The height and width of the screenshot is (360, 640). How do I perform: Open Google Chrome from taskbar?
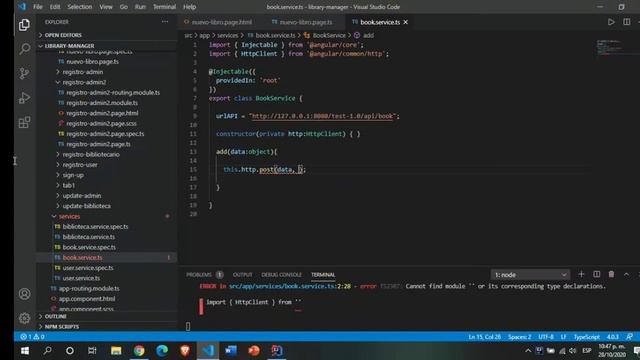[139, 351]
